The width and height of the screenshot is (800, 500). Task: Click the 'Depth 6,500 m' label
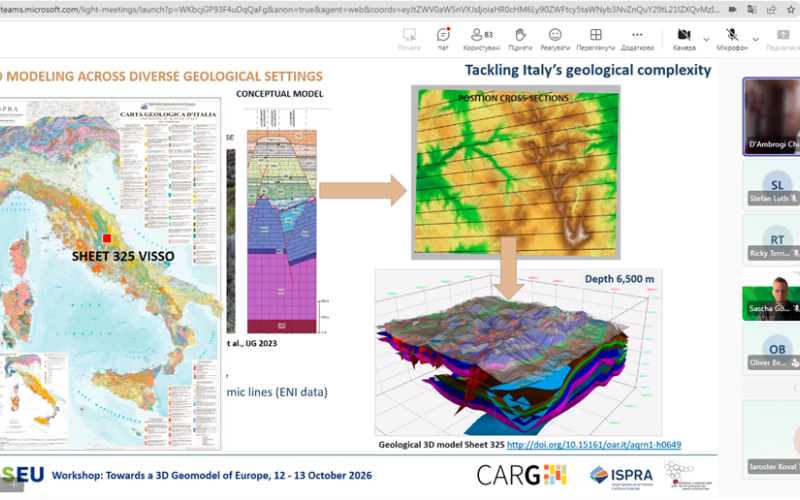pos(619,279)
